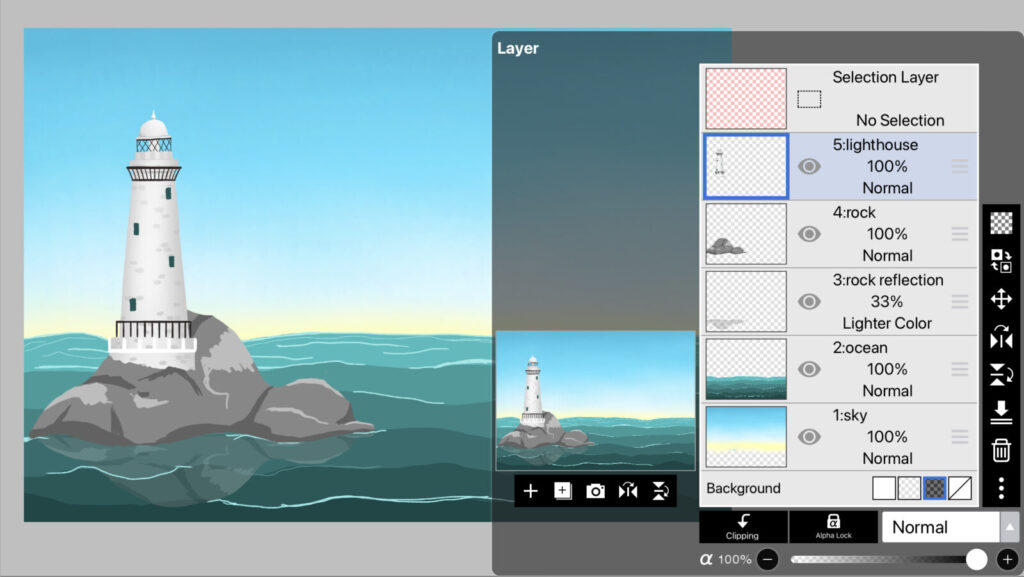Image resolution: width=1024 pixels, height=577 pixels.
Task: Open the Normal blend mode dropdown
Action: pyautogui.click(x=940, y=527)
